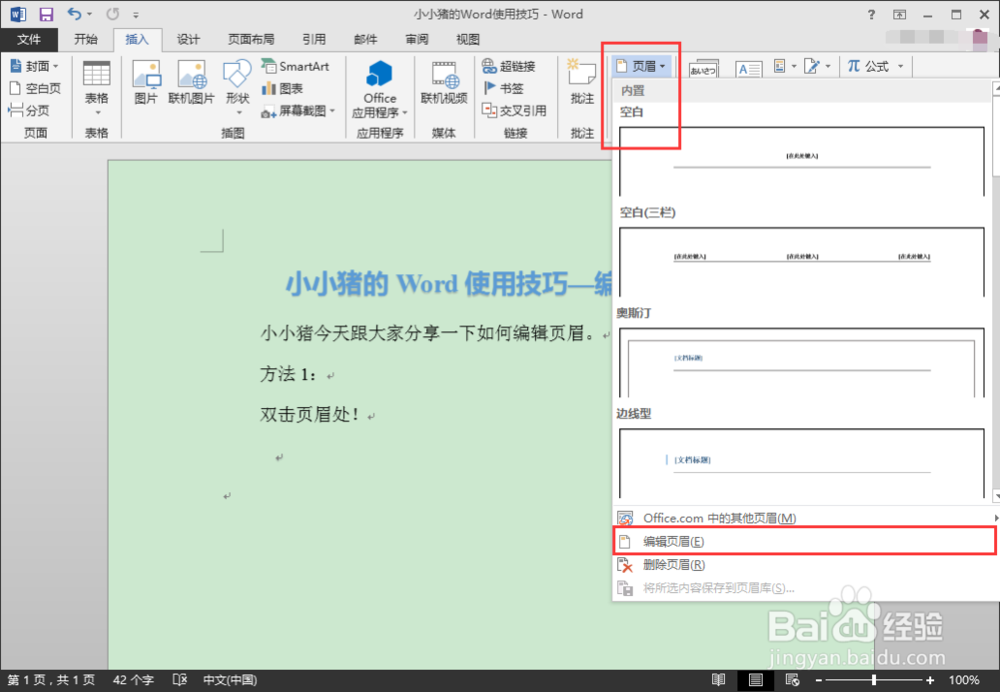
Task: Switch to the 引用 tab
Action: coord(314,40)
